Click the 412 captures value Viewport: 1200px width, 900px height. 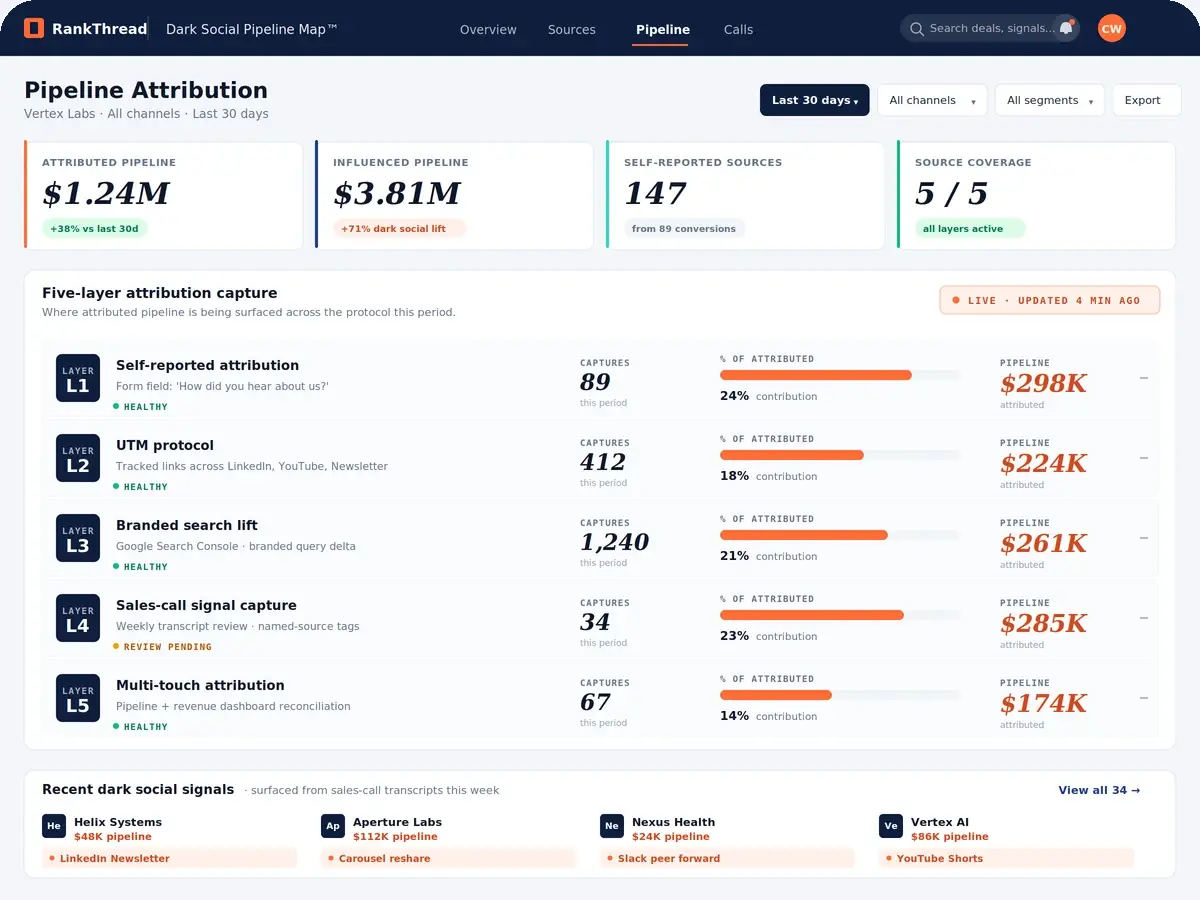click(x=603, y=462)
